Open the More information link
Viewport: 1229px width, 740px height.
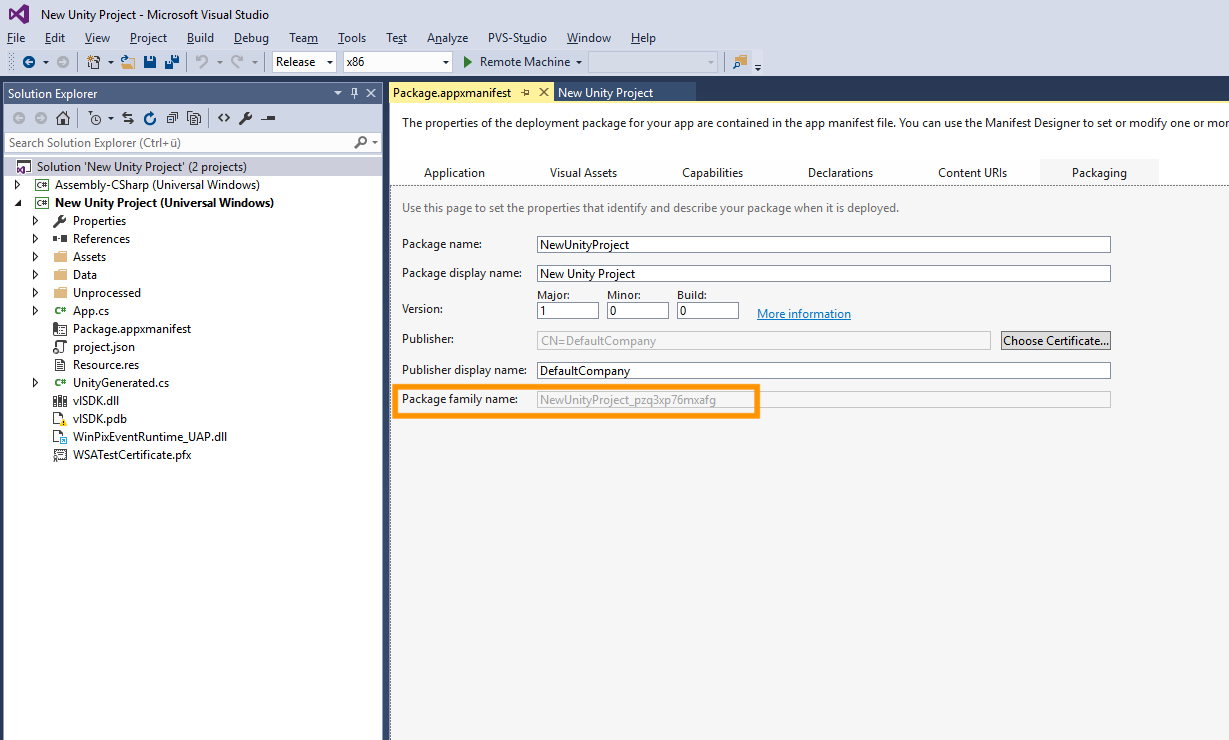tap(803, 314)
